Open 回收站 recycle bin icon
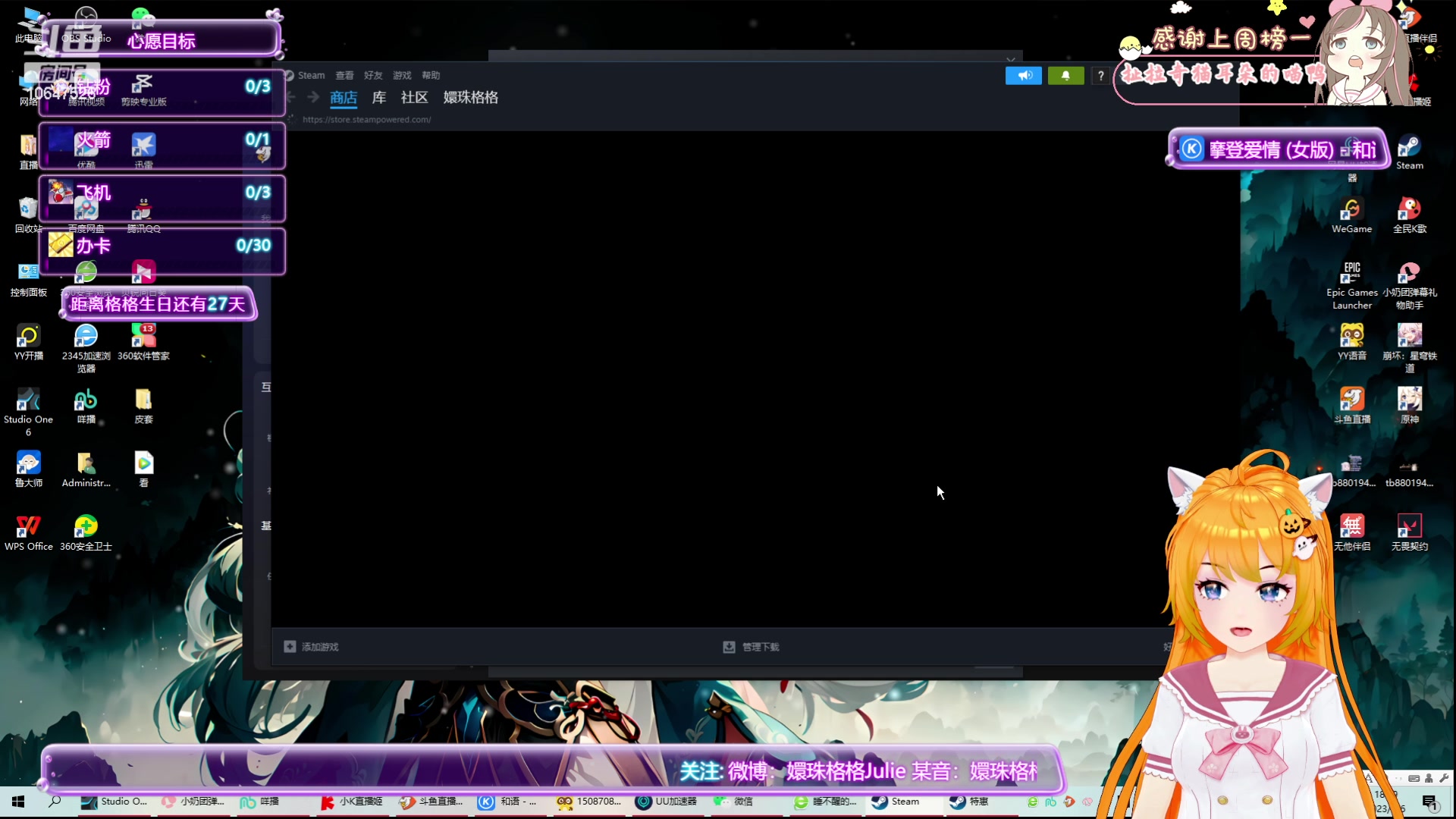This screenshot has width=1456, height=819. (x=28, y=215)
